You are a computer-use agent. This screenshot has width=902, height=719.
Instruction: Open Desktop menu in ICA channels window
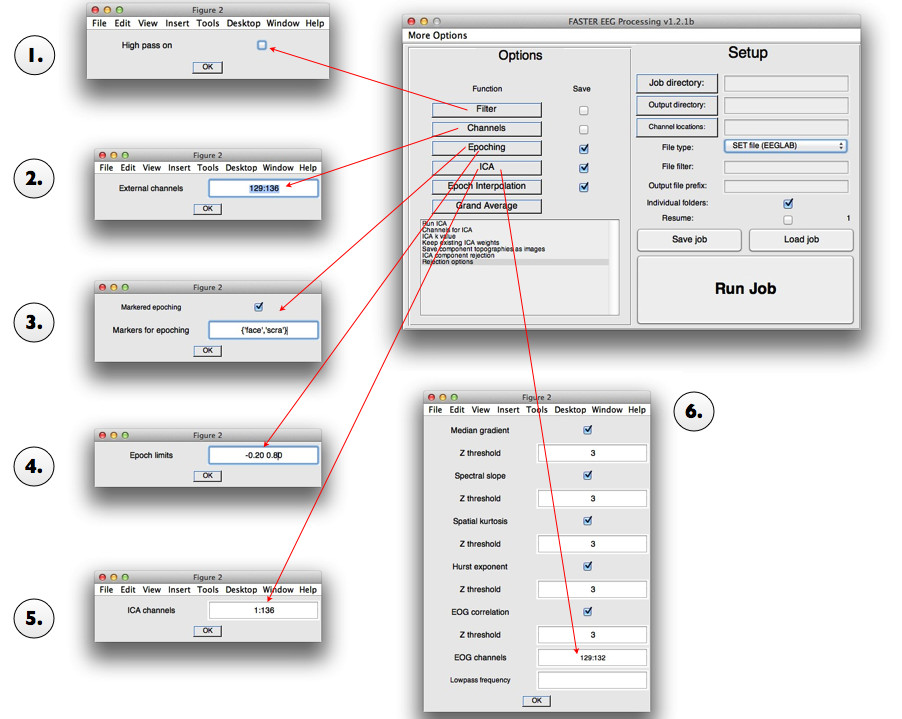[x=241, y=590]
